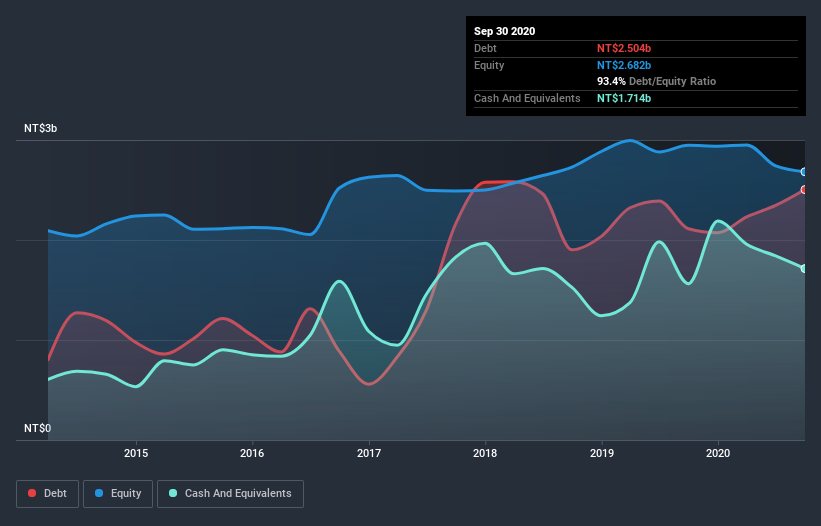Screen dimensions: 821x526
Task: Select the 2019 x-axis label
Action: [602, 453]
